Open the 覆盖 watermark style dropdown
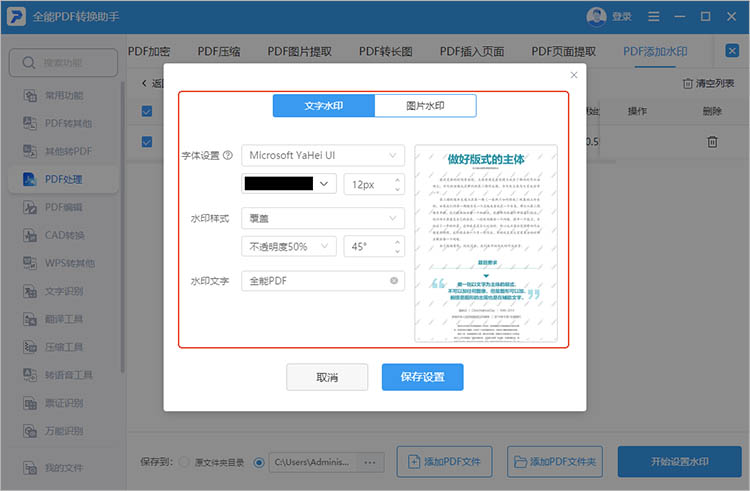This screenshot has width=750, height=491. [323, 218]
